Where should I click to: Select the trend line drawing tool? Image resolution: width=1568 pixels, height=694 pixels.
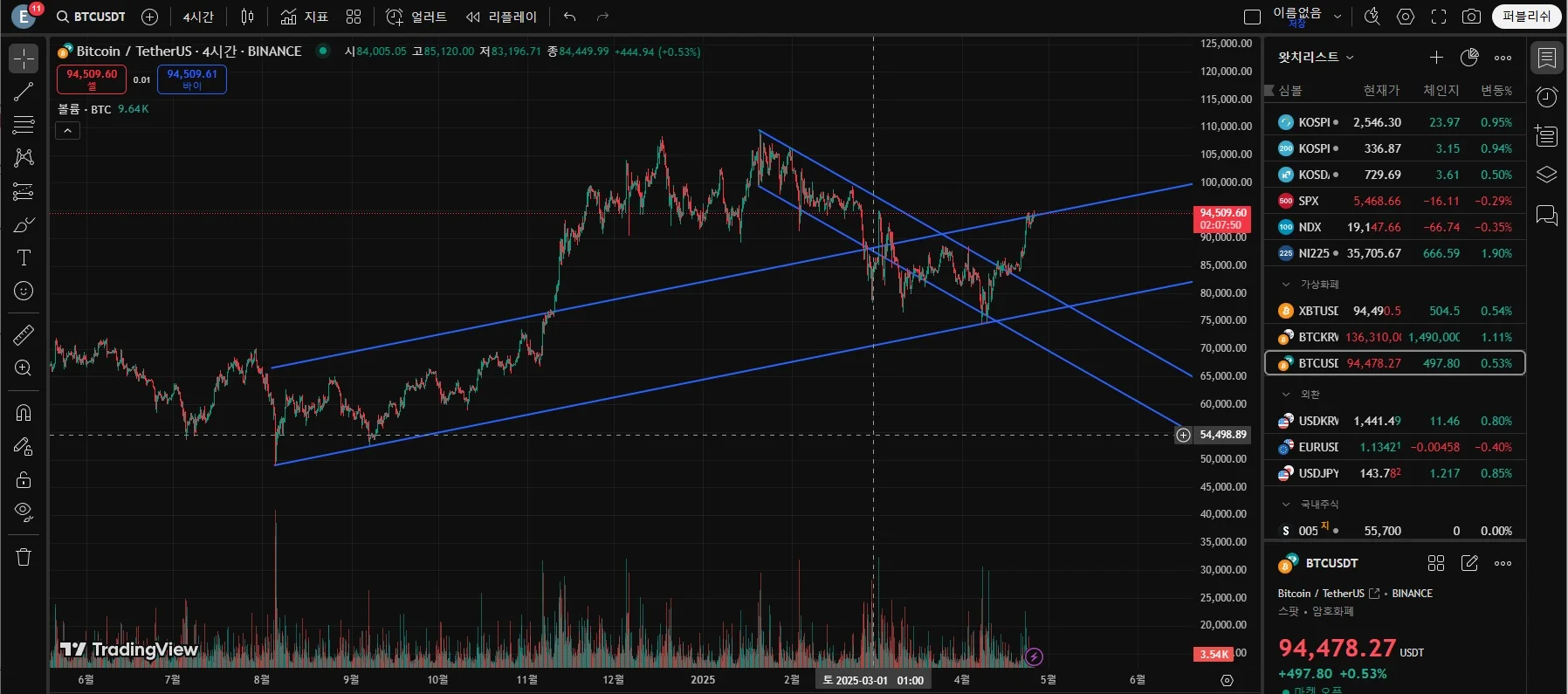pyautogui.click(x=24, y=92)
